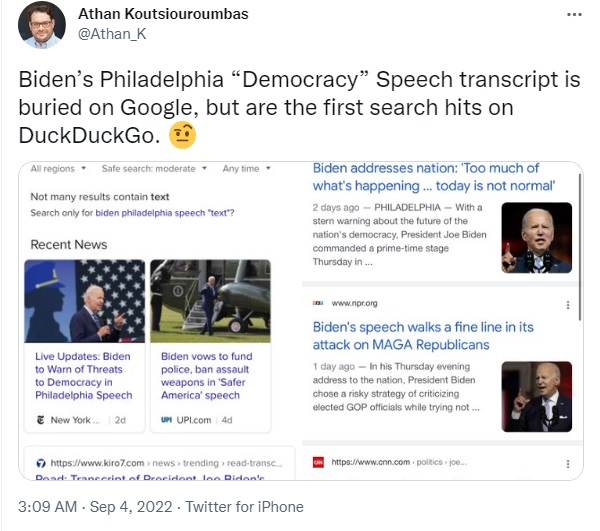Open the tweet's three-dot more options menu
600x531 pixels.
[x=574, y=15]
